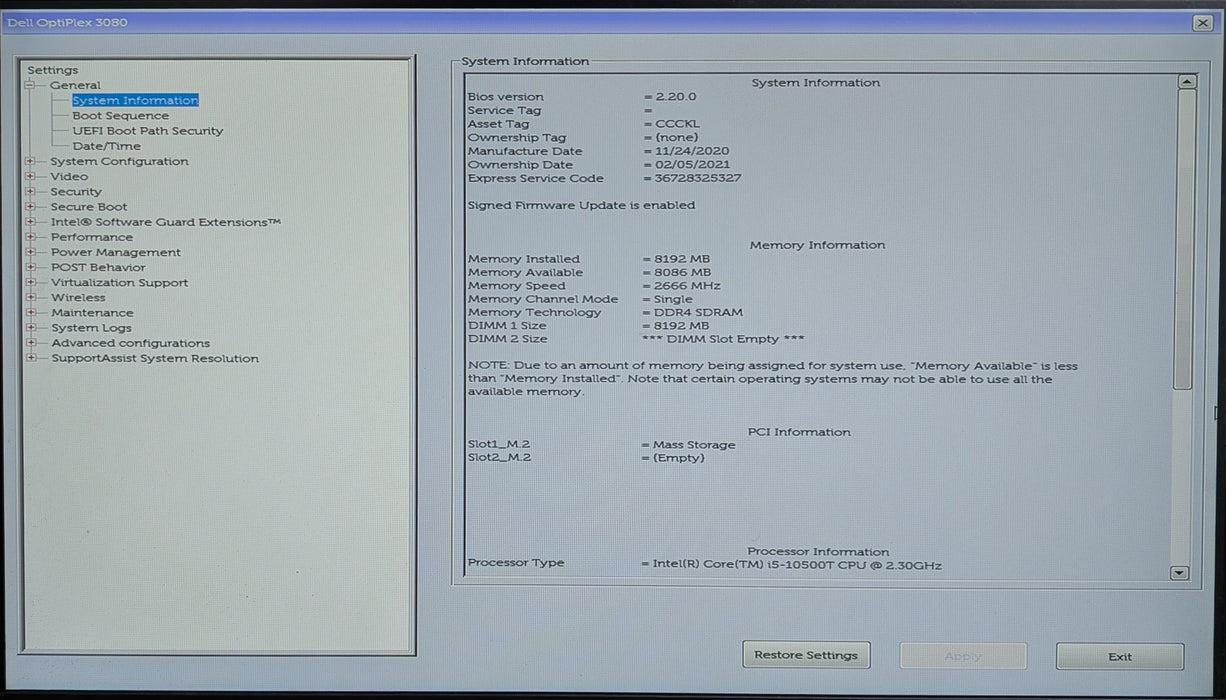Select the Secure Boot label

90,207
